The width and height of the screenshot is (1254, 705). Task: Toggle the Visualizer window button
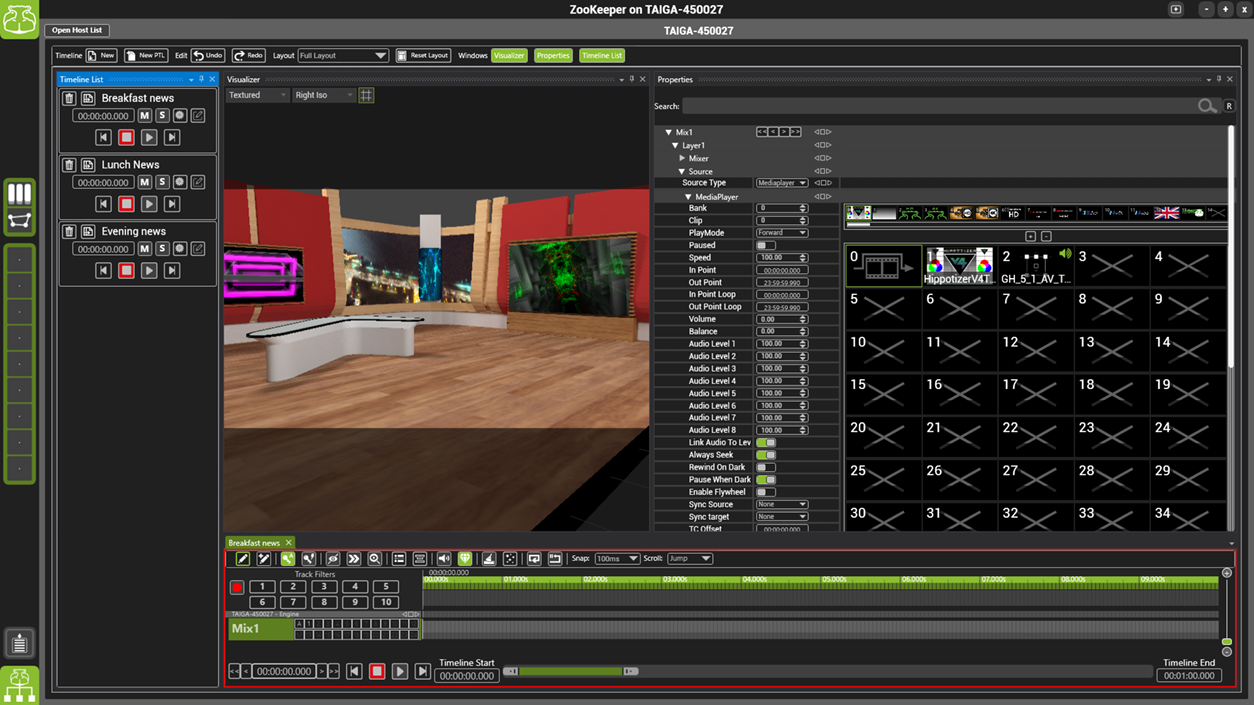pos(509,56)
